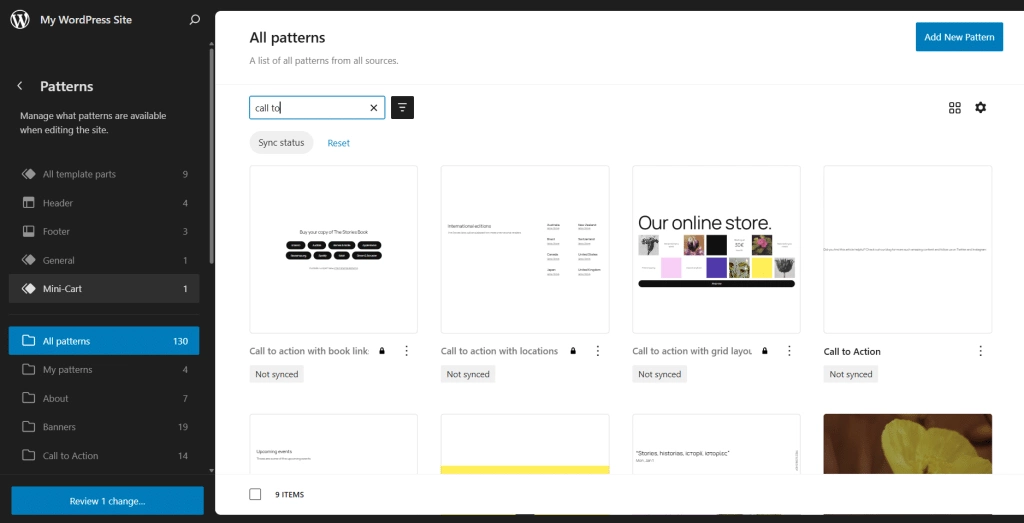The width and height of the screenshot is (1024, 523).
Task: Open the filter options icon button
Action: click(402, 108)
